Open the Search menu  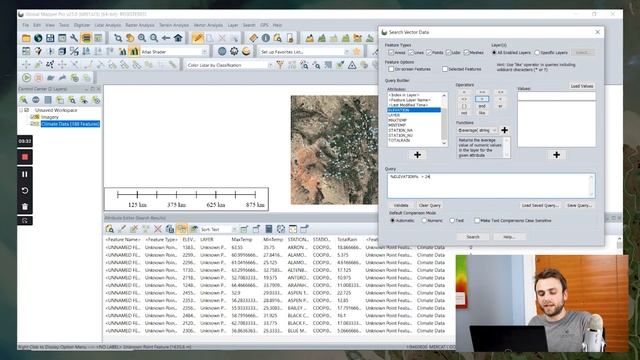249,25
